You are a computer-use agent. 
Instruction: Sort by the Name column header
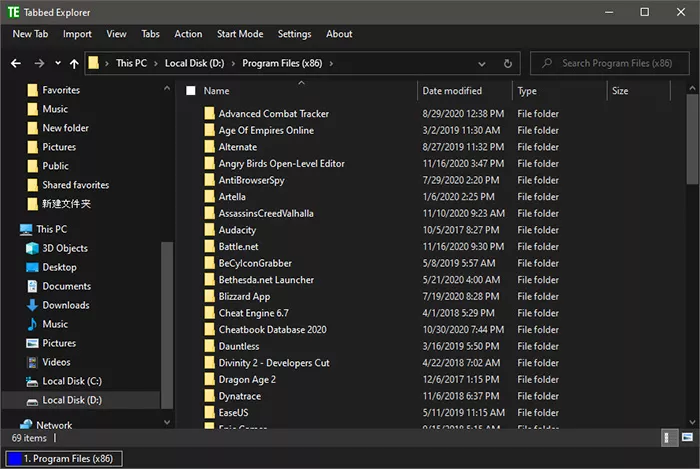tap(217, 91)
